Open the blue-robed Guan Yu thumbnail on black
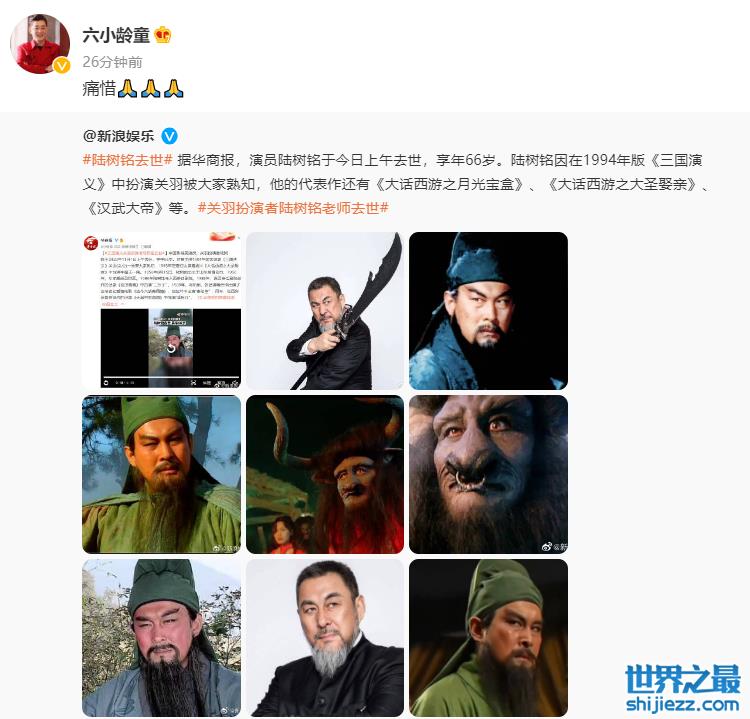Viewport: 750px width, 719px height. tap(488, 310)
